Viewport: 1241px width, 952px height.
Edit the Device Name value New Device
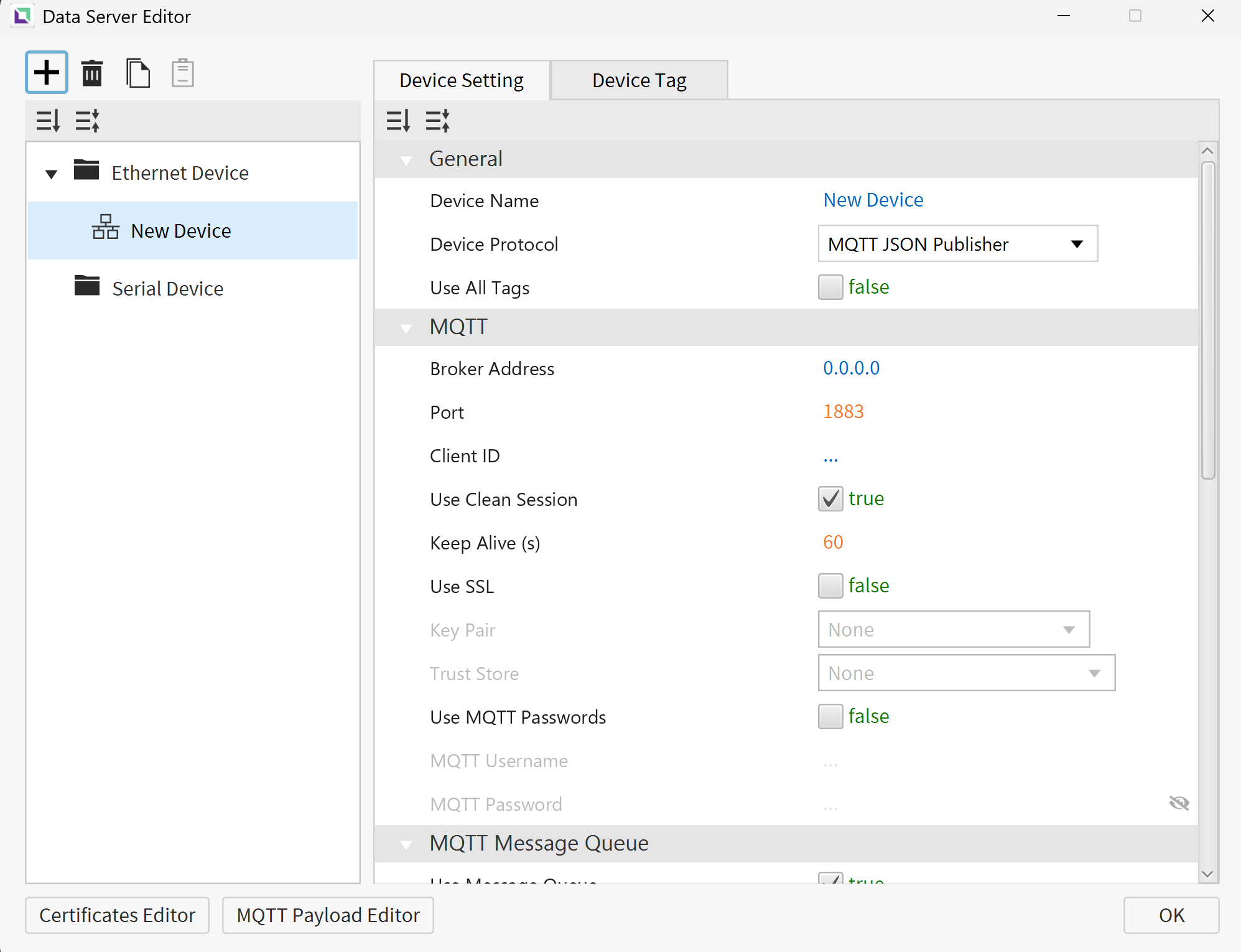(x=873, y=200)
